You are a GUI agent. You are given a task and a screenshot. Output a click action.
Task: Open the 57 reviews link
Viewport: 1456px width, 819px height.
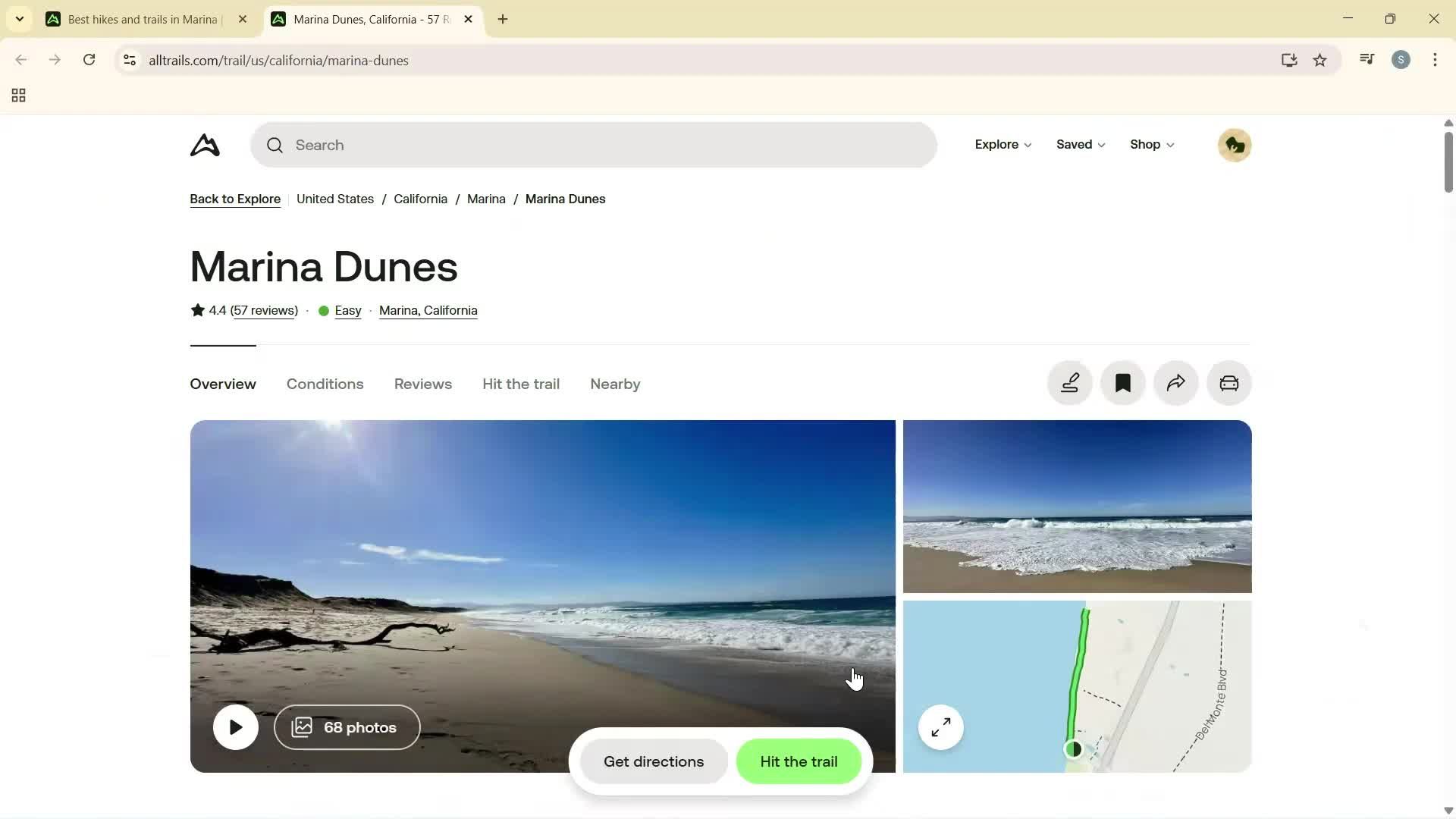265,310
